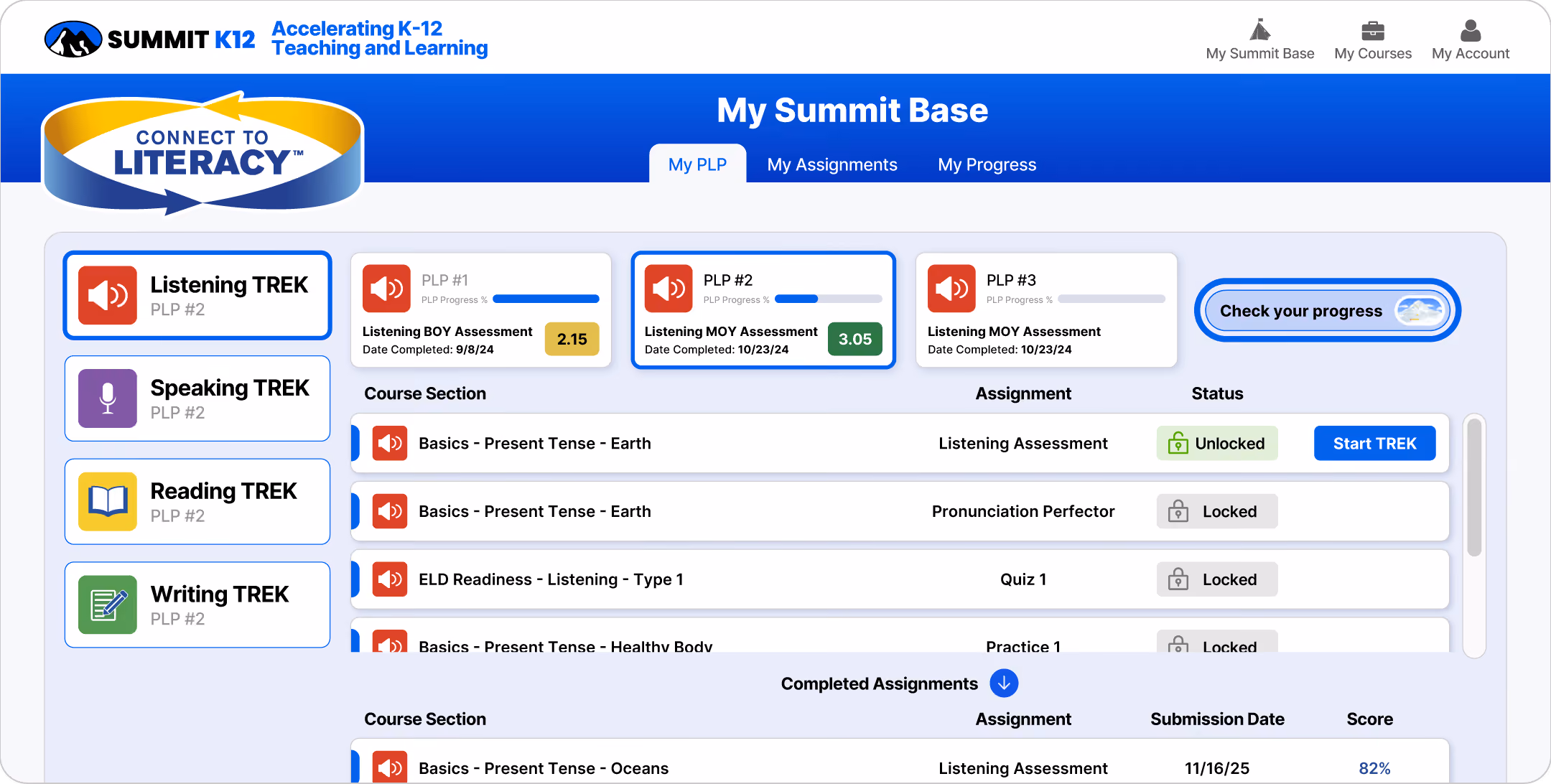Open My Courses briefcase icon
Viewport: 1551px width, 784px height.
click(1372, 31)
